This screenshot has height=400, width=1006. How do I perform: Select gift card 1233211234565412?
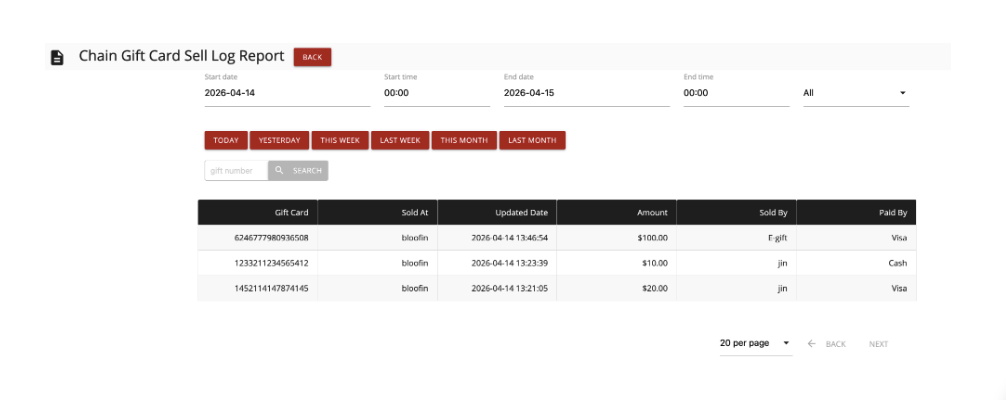(272, 263)
